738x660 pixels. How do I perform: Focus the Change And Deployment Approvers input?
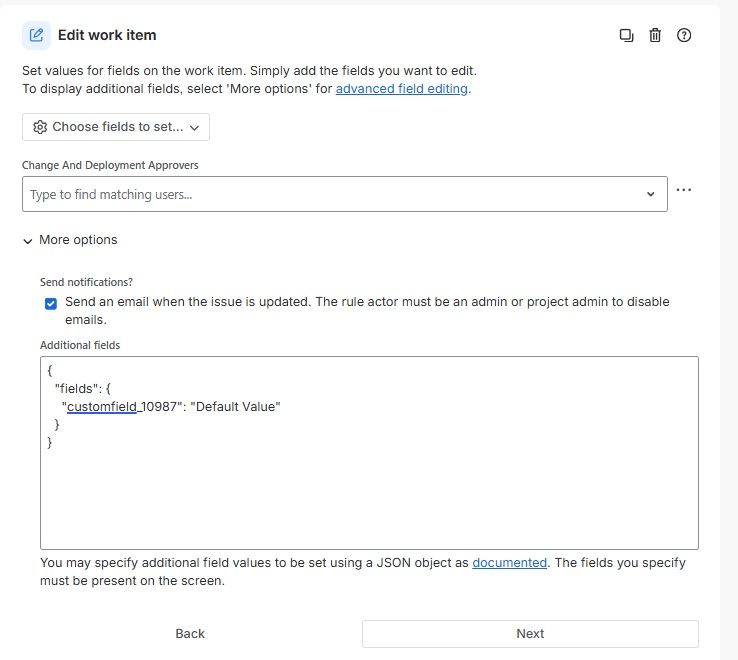click(x=330, y=195)
